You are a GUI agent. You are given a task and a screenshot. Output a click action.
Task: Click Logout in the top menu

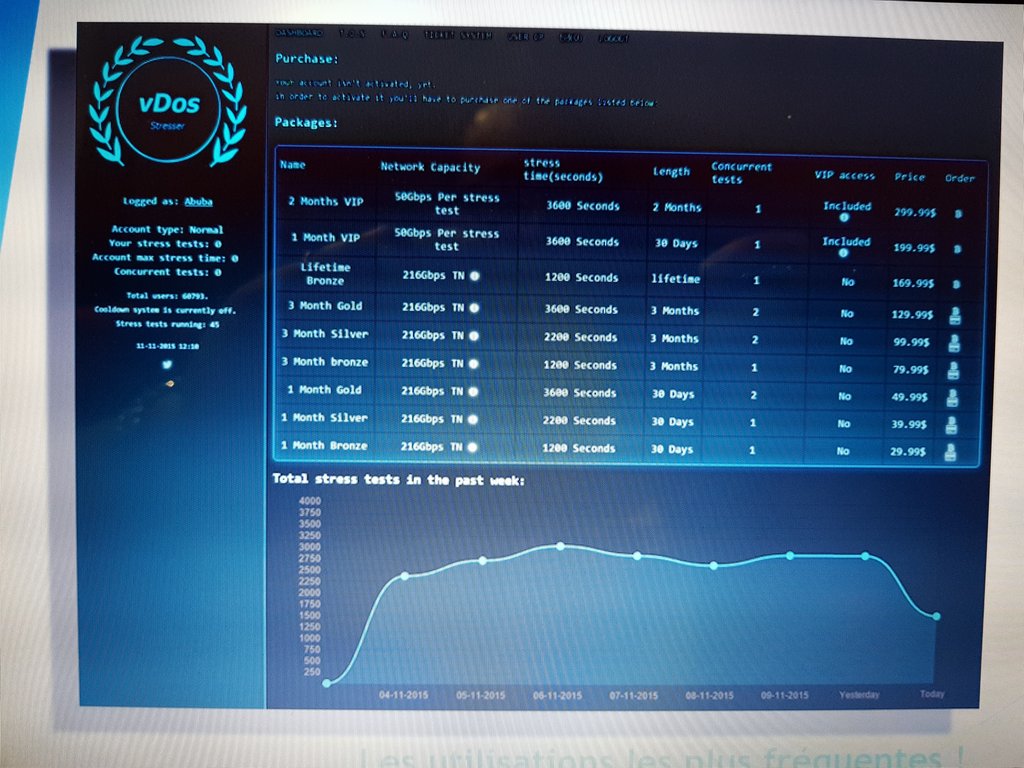click(x=614, y=39)
